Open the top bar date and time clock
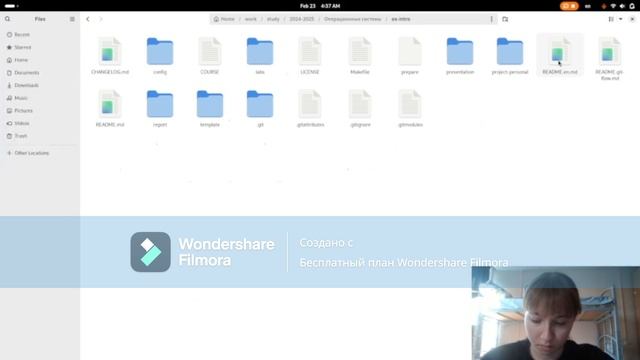Screen dimensions: 640x360 coord(320,6)
